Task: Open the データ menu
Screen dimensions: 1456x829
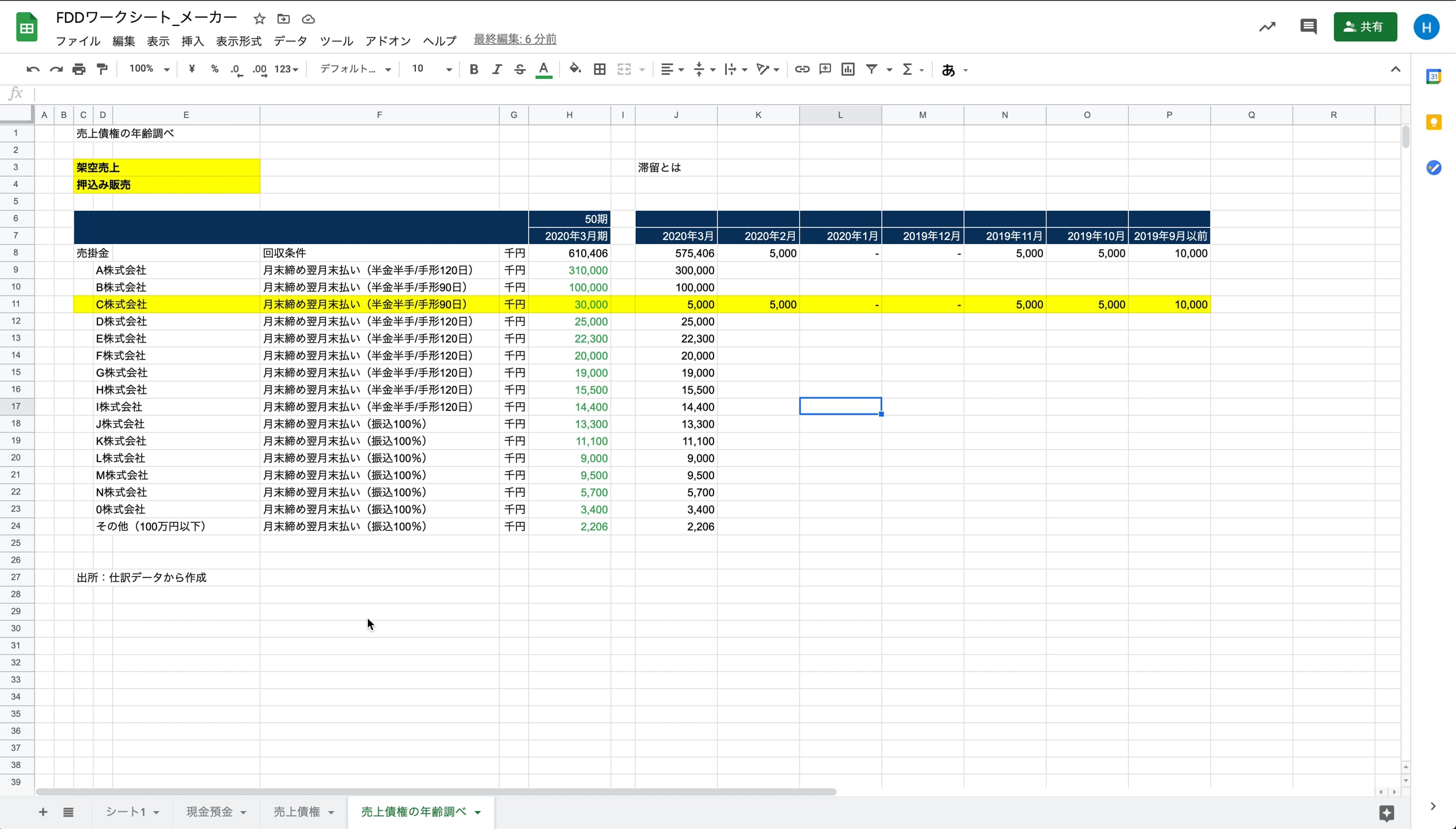Action: 290,41
